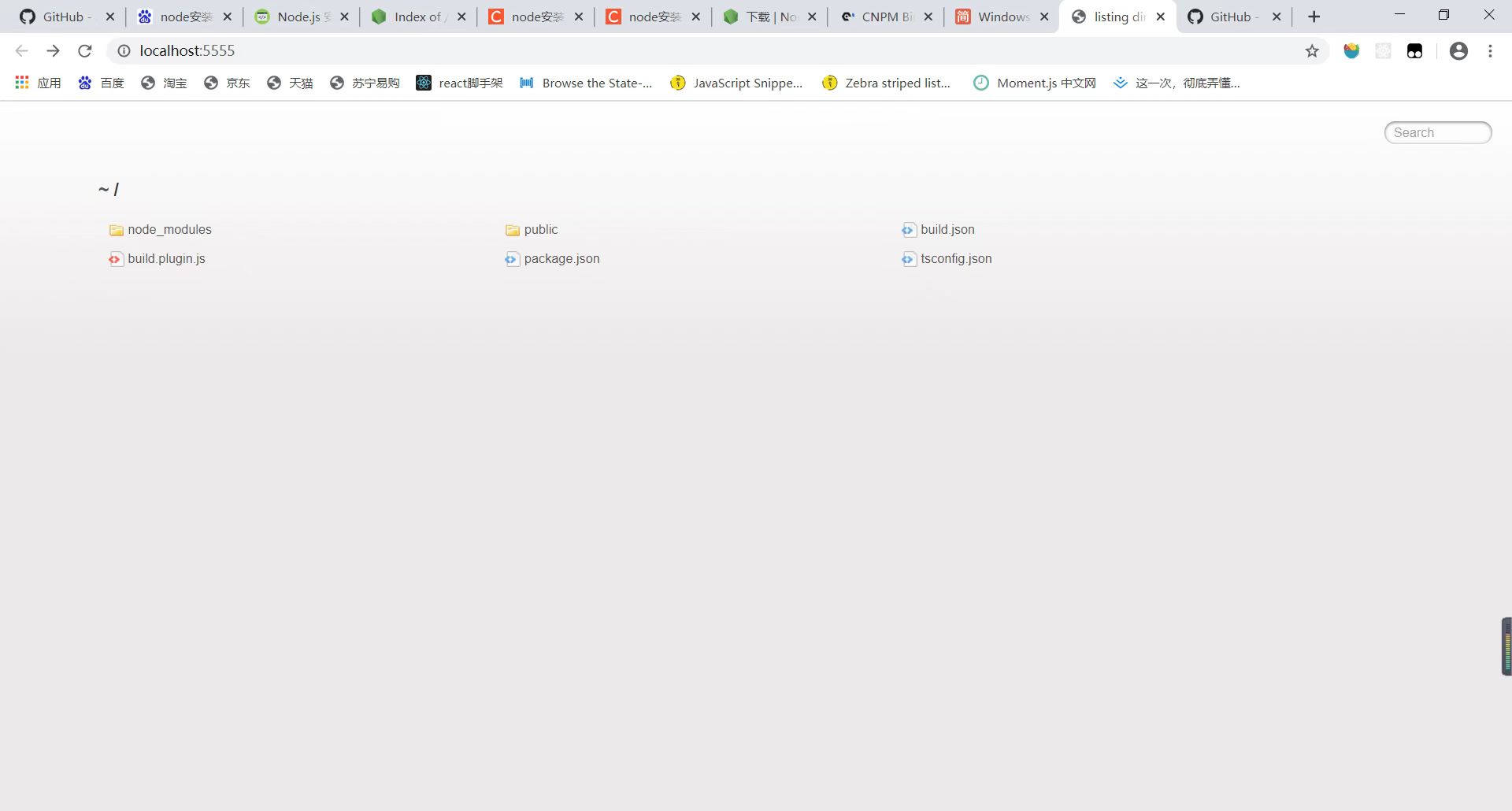Viewport: 1512px width, 811px height.
Task: Open build.plugin.js file link
Action: (x=166, y=259)
